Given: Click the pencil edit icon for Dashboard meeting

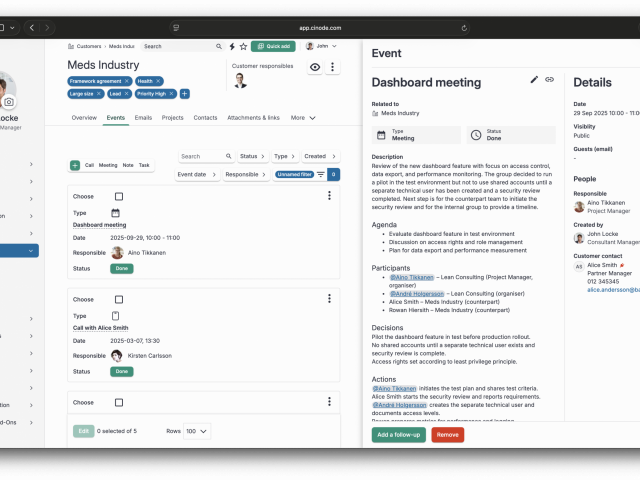Looking at the screenshot, I should pyautogui.click(x=534, y=80).
